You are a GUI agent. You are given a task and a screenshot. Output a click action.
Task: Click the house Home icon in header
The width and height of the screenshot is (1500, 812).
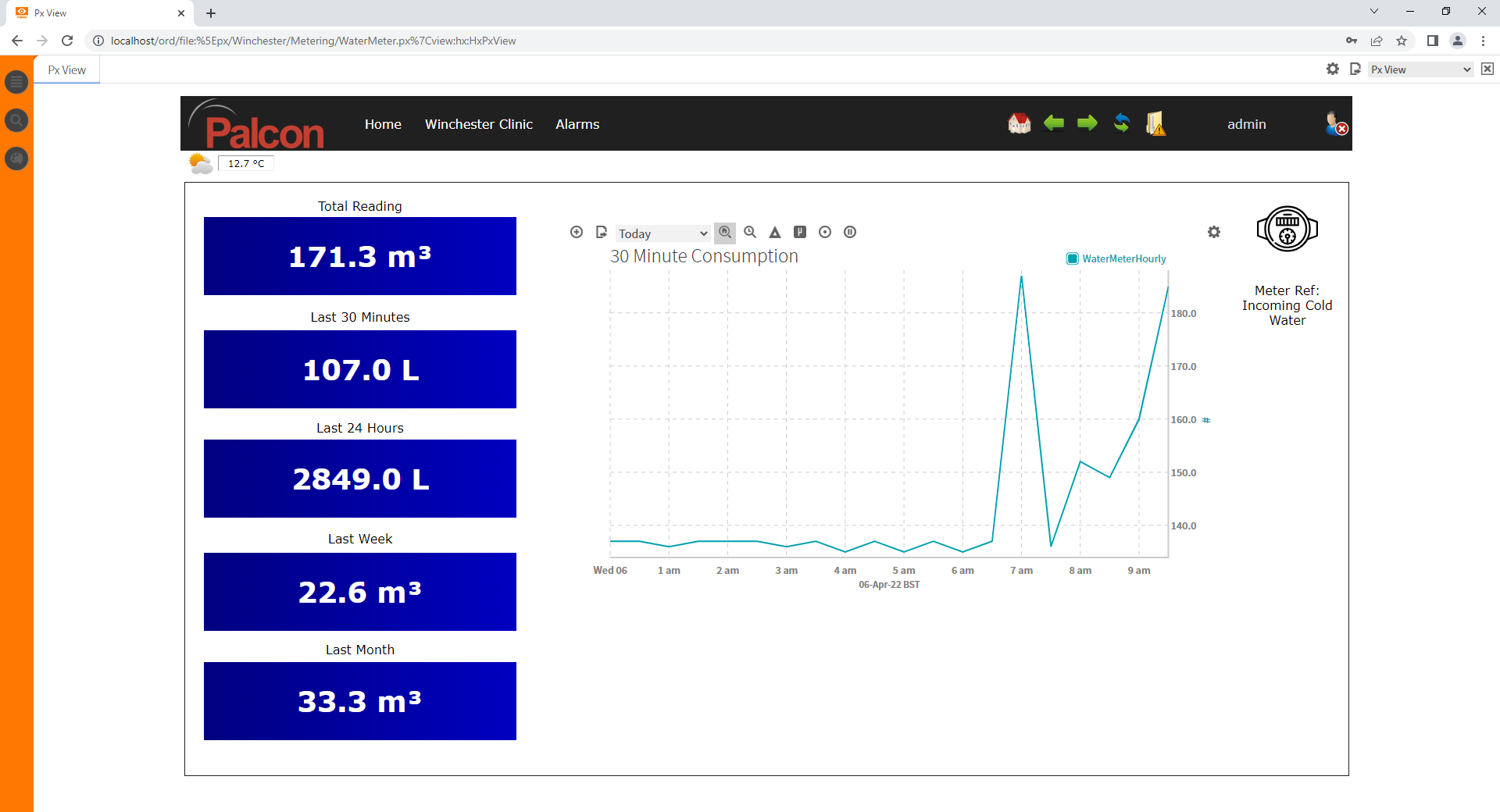[x=1019, y=123]
